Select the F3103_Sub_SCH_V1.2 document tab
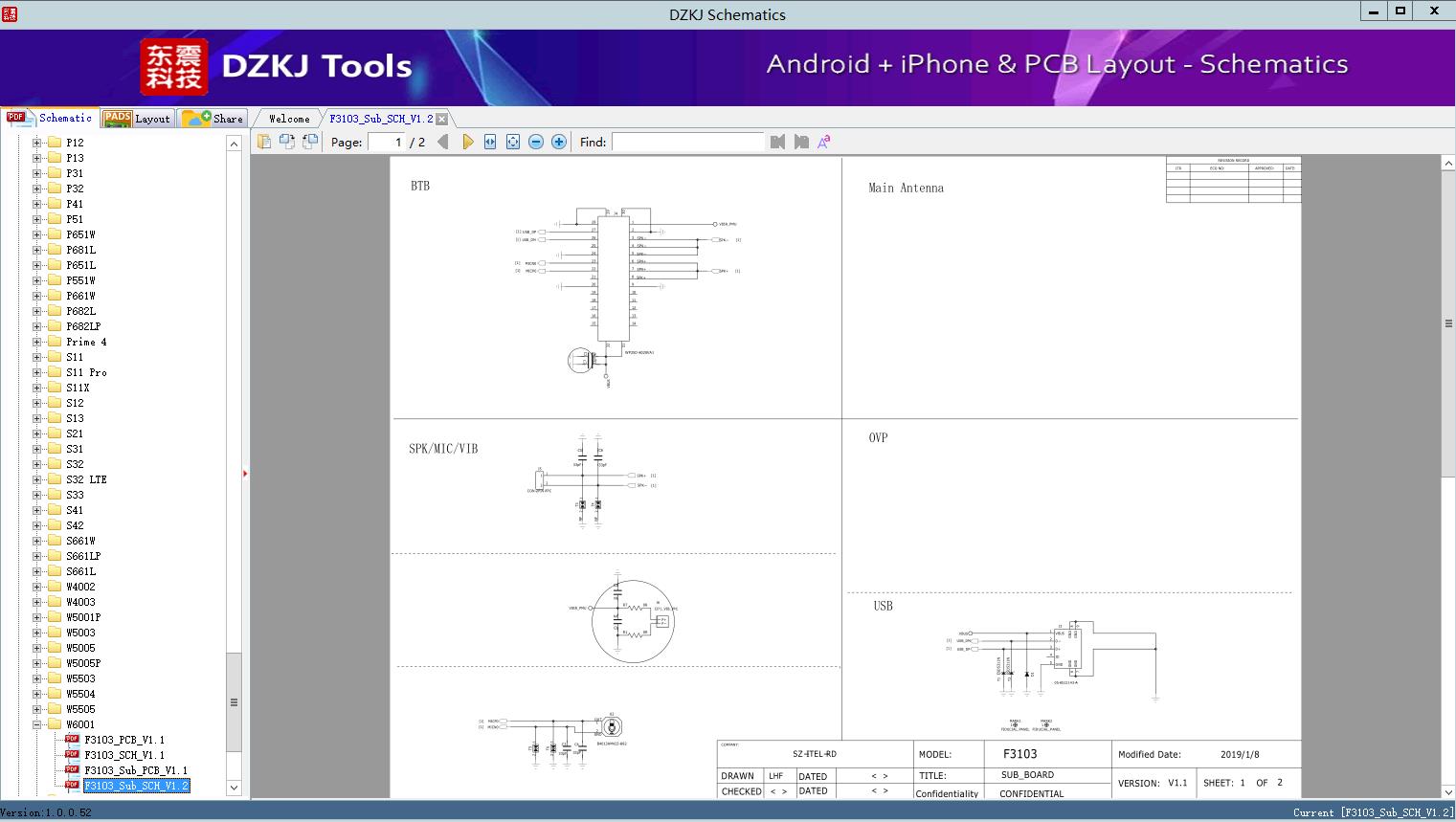This screenshot has width=1456, height=822. 381,119
